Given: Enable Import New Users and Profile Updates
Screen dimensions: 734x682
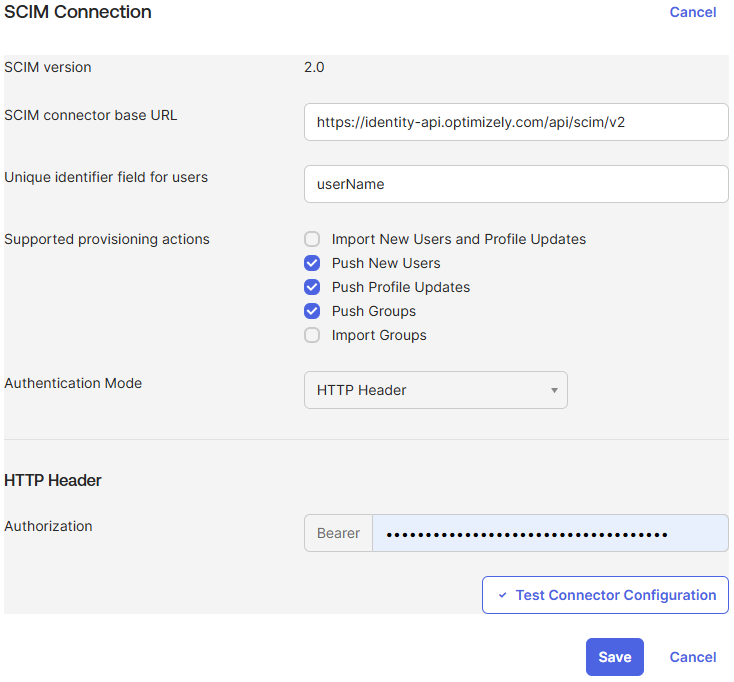Looking at the screenshot, I should click(x=313, y=239).
